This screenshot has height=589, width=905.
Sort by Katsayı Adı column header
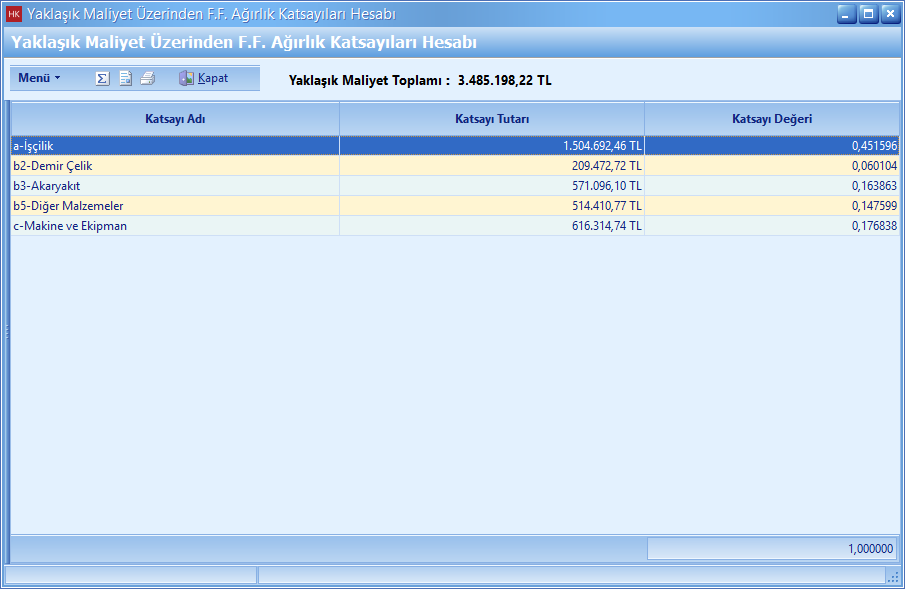point(175,119)
